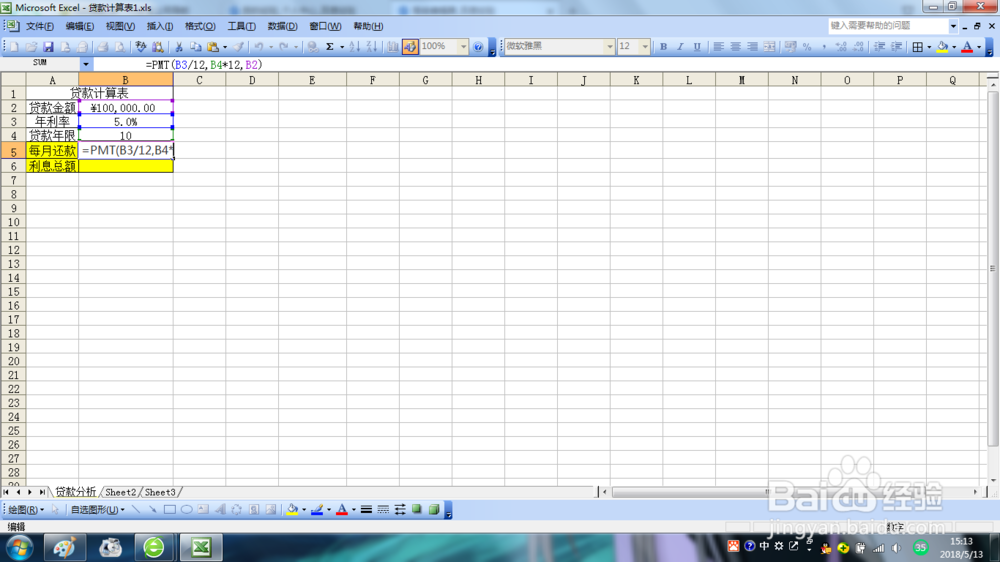The width and height of the screenshot is (1000, 562).
Task: Click the Percent Style icon
Action: [x=807, y=47]
